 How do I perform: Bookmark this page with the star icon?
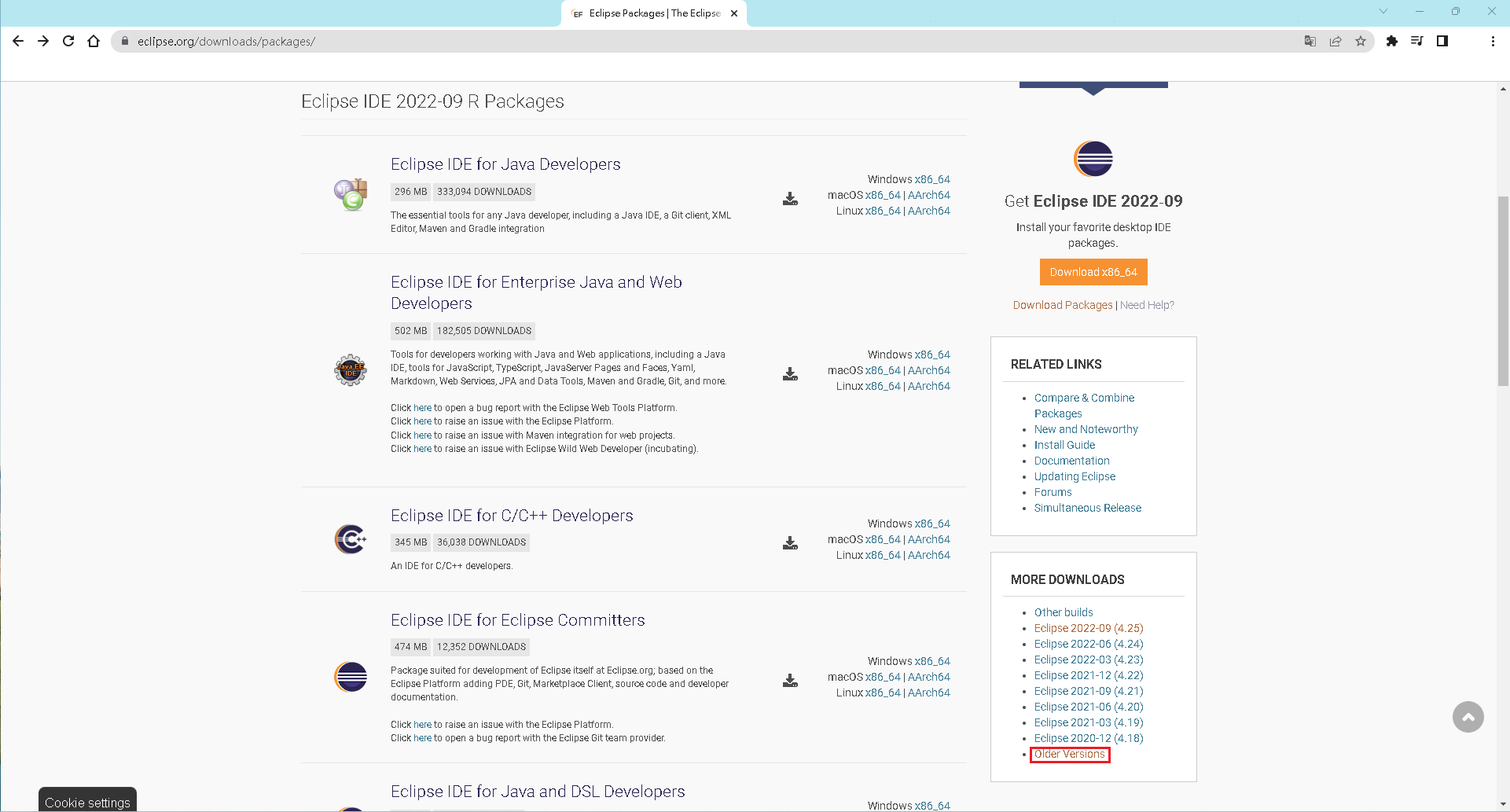pos(1361,42)
